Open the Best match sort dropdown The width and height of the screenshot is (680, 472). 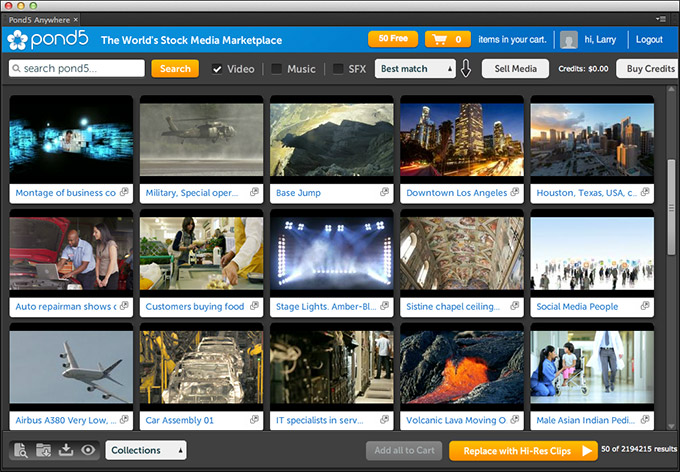pyautogui.click(x=414, y=69)
